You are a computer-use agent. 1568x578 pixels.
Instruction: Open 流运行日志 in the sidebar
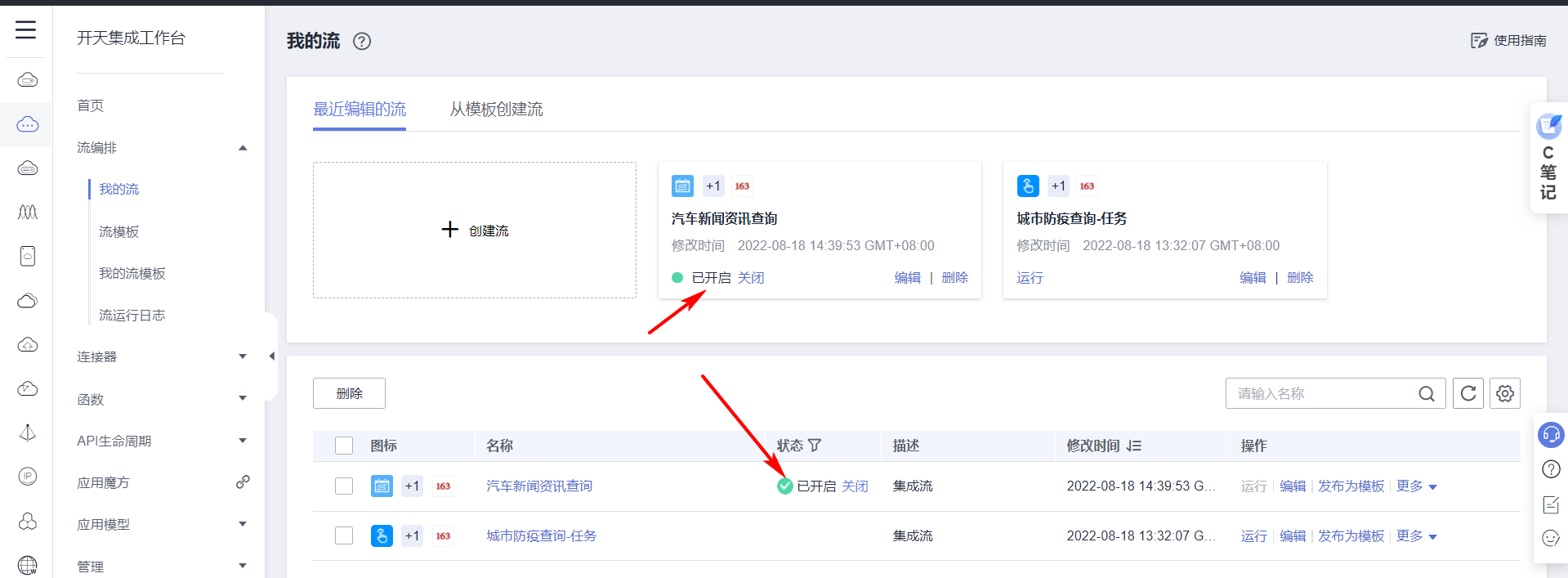pos(132,315)
